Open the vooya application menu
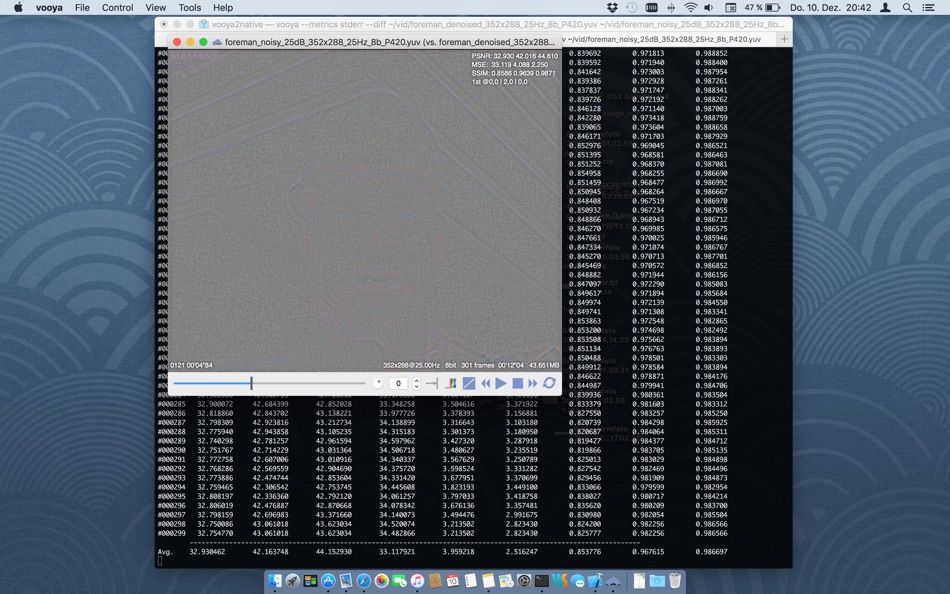This screenshot has width=950, height=594. pos(49,7)
